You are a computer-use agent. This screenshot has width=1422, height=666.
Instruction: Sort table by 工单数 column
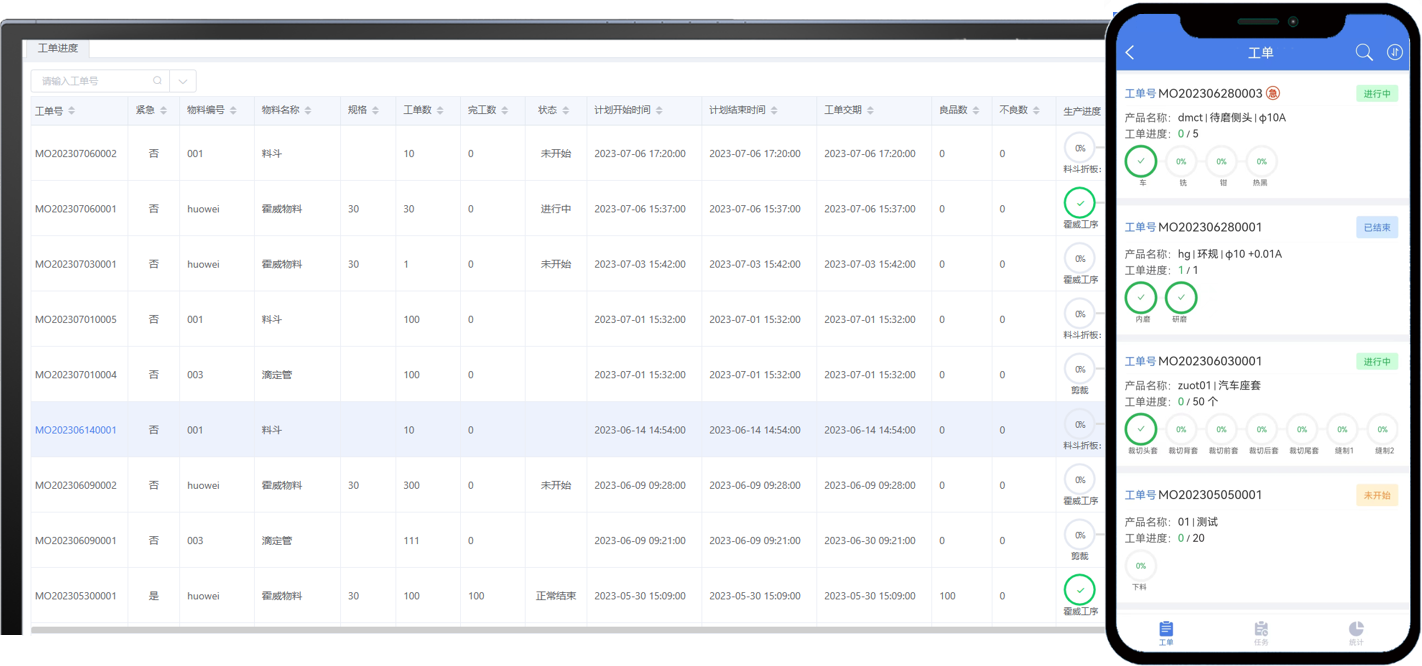[x=440, y=110]
